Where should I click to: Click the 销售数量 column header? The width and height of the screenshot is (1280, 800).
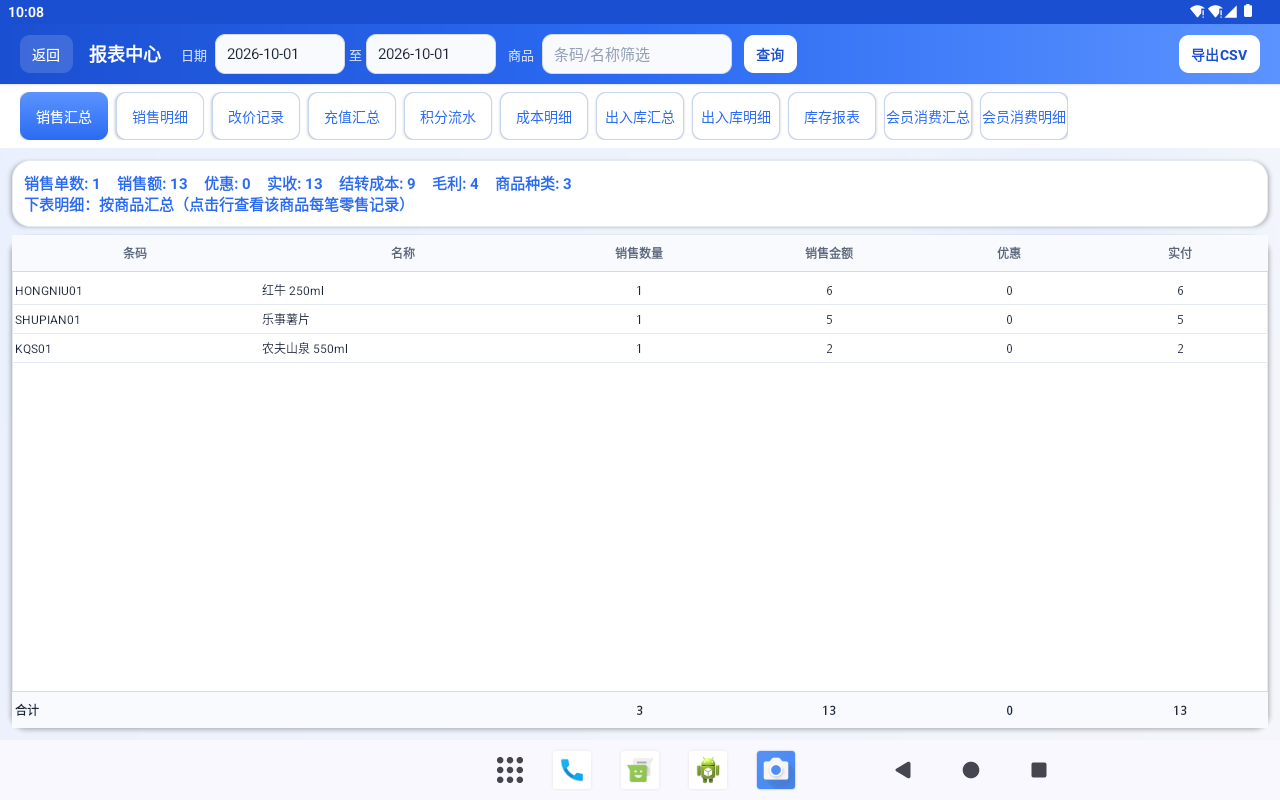pos(639,253)
